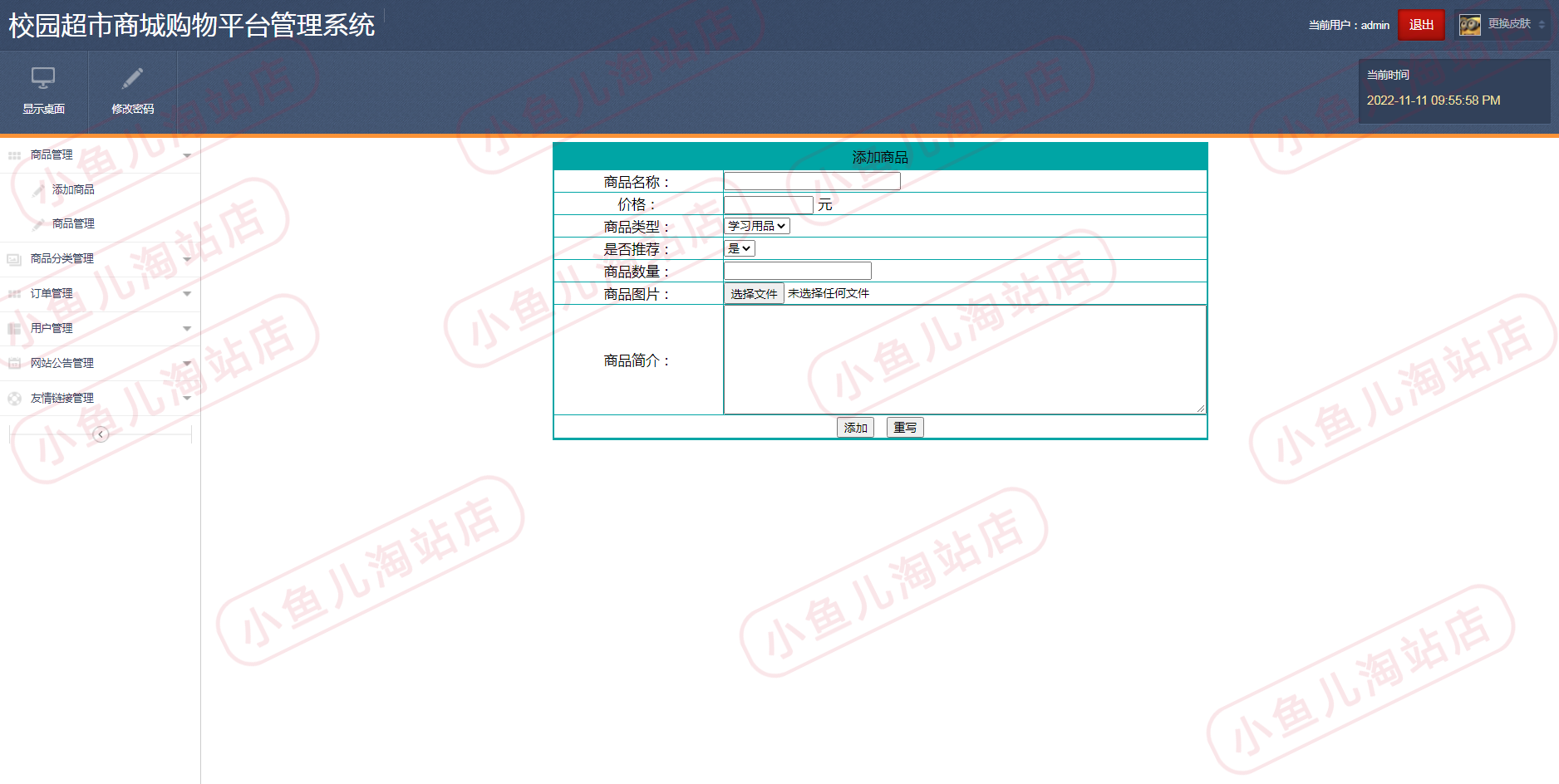Viewport: 1559px width, 784px height.
Task: Click the 未选择任何文件 text
Action: click(829, 294)
